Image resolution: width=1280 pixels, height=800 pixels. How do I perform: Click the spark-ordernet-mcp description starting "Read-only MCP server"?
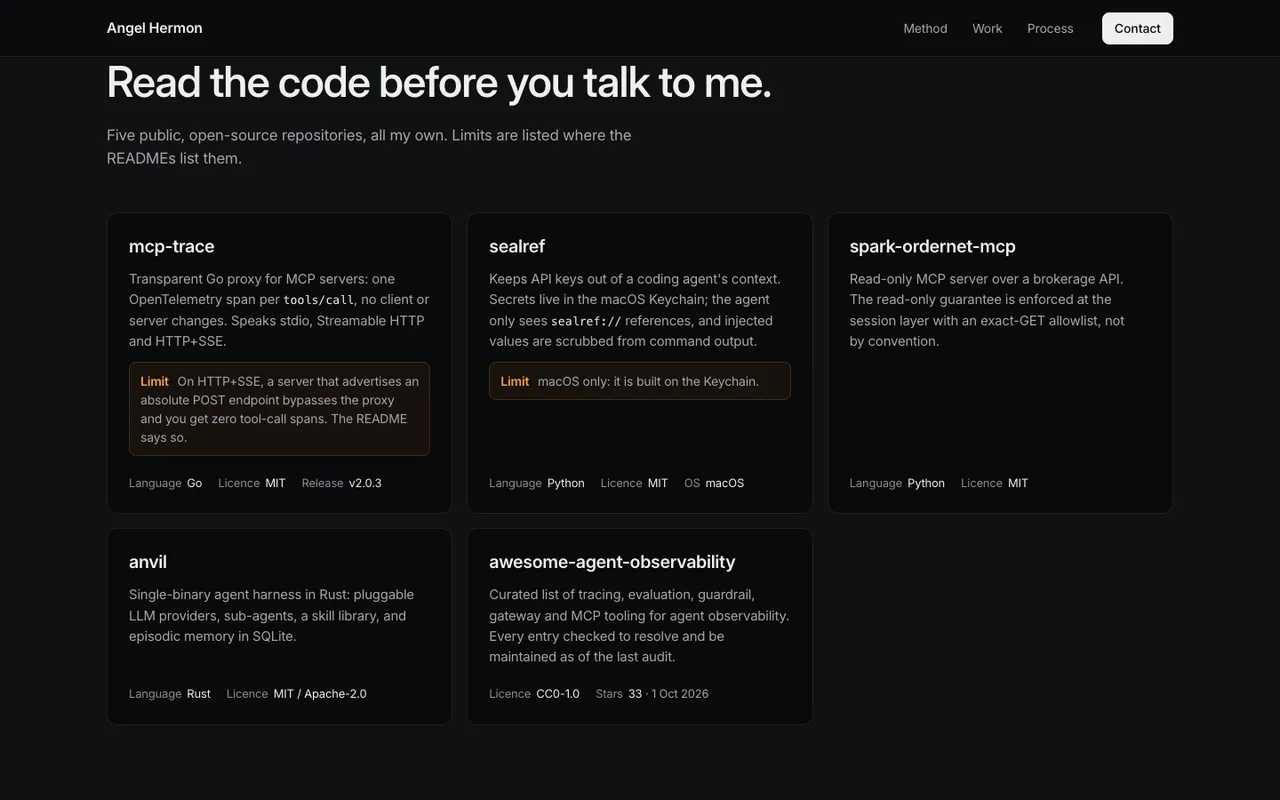pos(987,310)
